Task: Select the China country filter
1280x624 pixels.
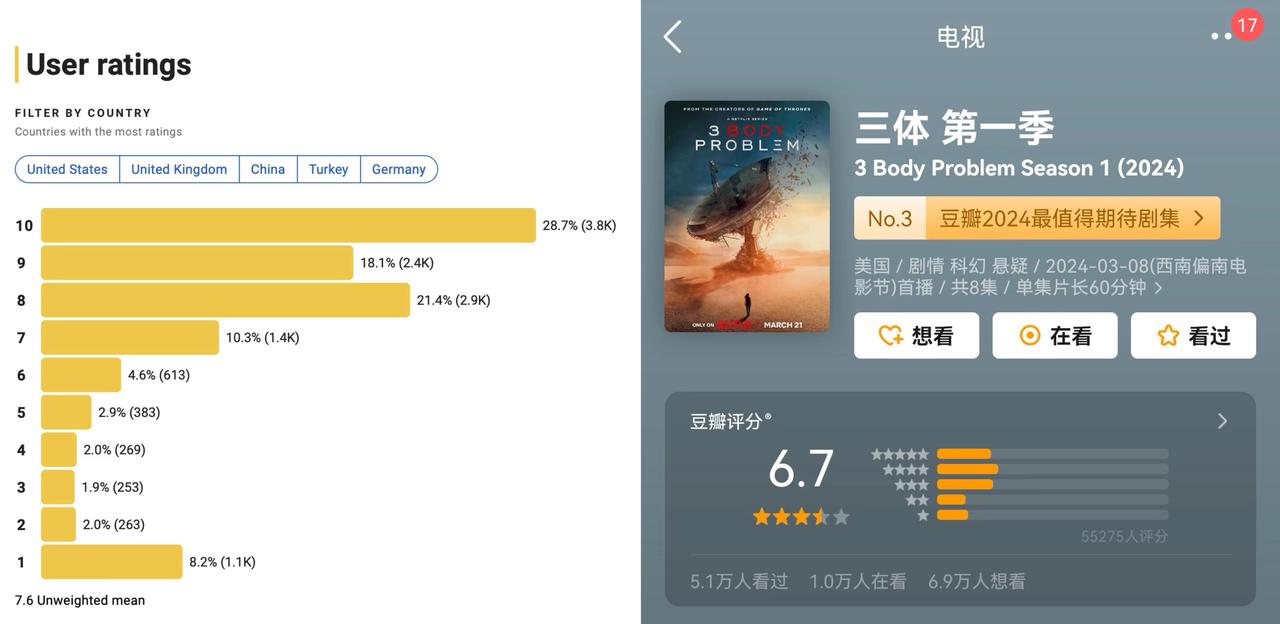Action: pos(268,169)
